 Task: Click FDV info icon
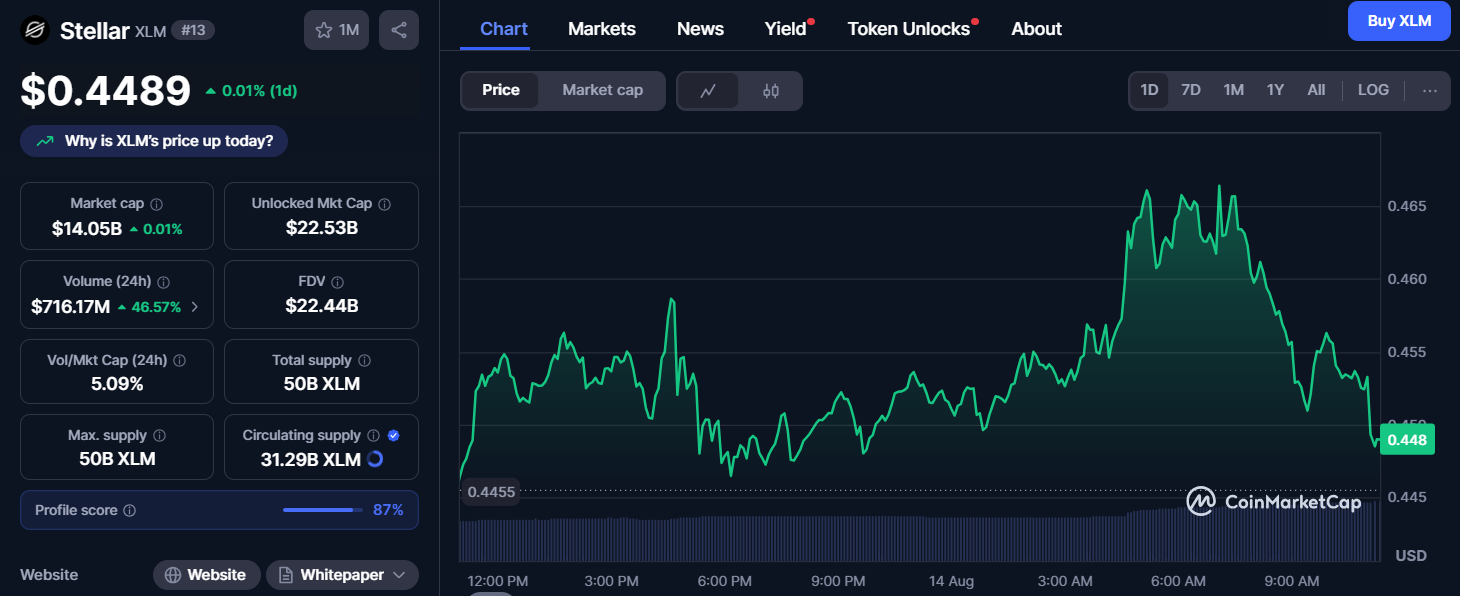pos(338,282)
